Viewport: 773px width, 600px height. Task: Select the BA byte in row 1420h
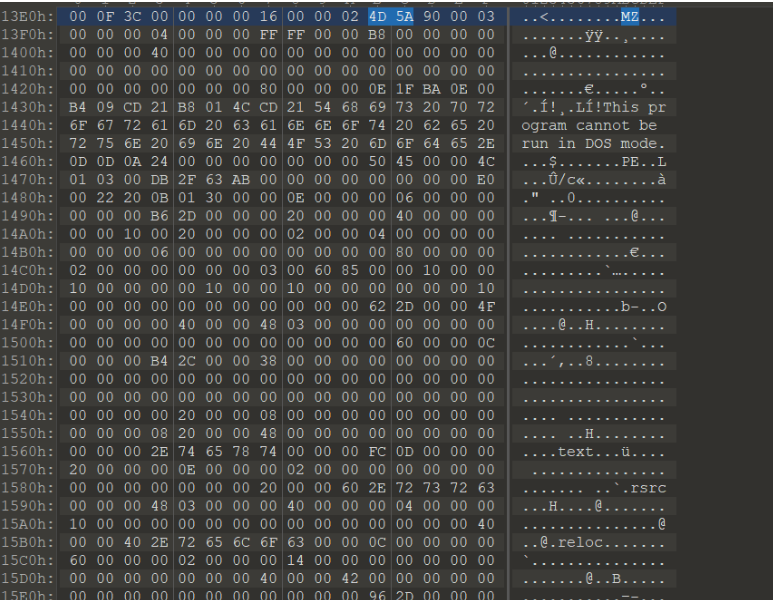coord(431,89)
